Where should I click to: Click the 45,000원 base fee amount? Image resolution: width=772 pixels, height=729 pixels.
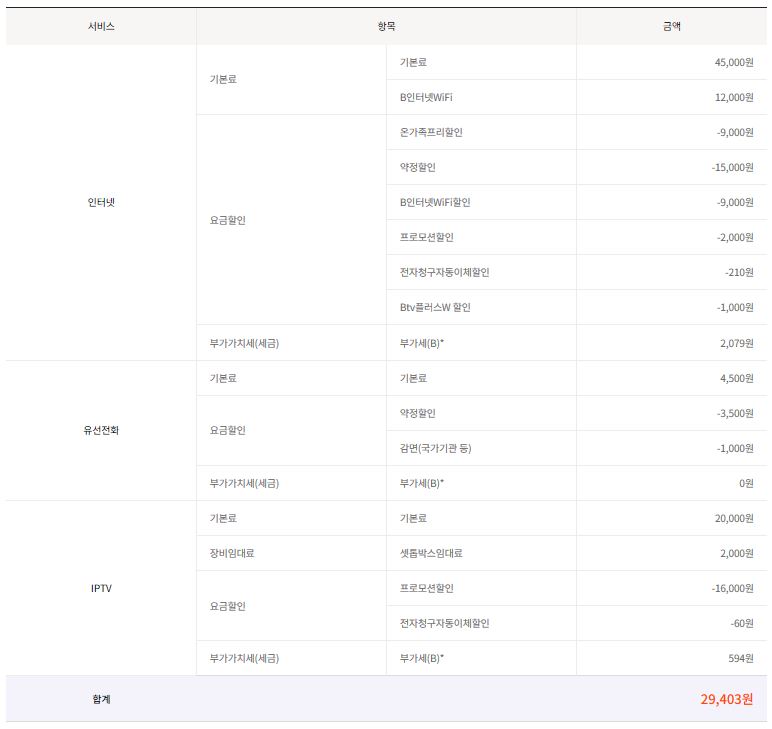732,62
